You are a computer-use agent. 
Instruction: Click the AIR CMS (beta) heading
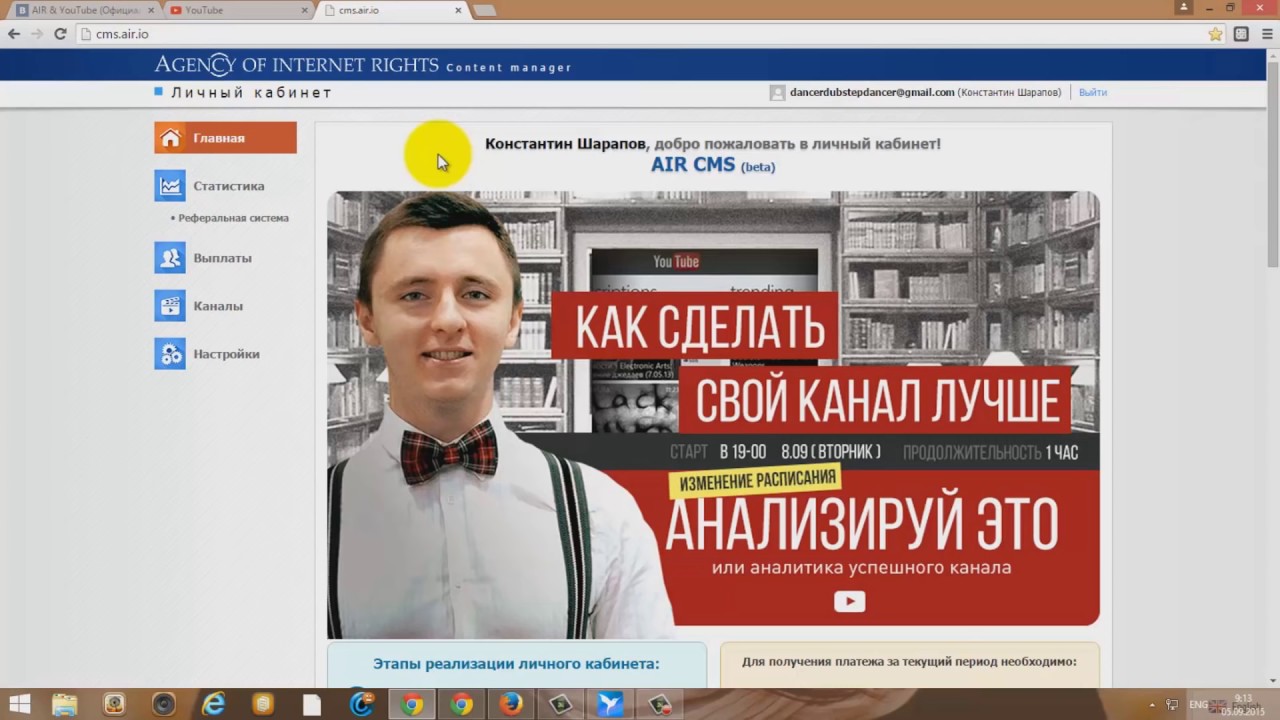pos(712,165)
